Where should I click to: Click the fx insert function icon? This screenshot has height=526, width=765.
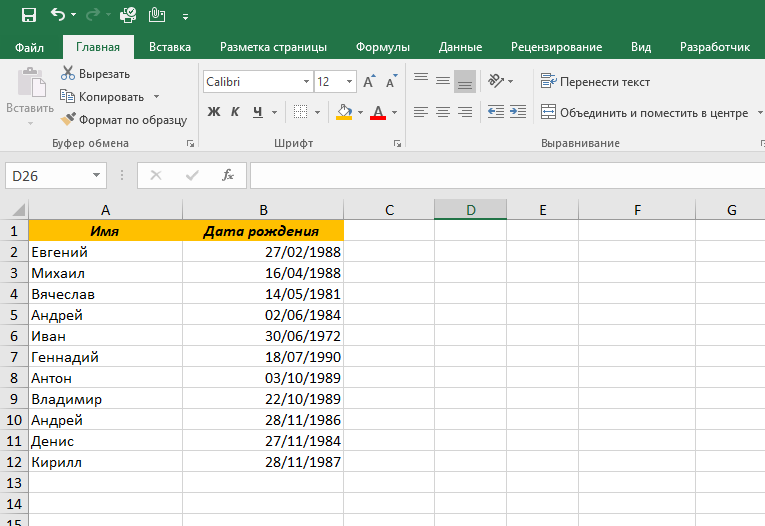[x=227, y=175]
